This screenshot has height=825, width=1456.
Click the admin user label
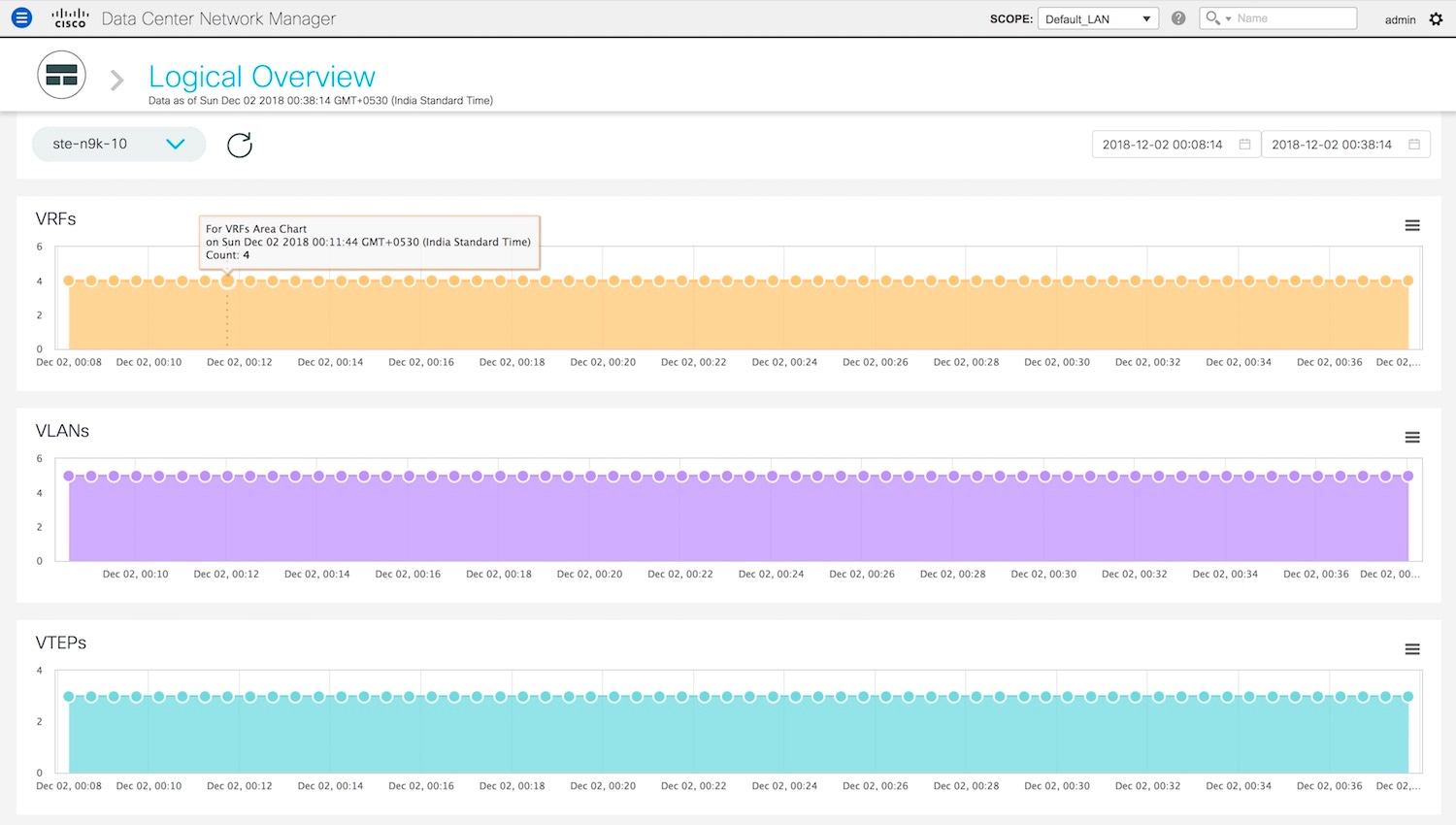pyautogui.click(x=1400, y=19)
